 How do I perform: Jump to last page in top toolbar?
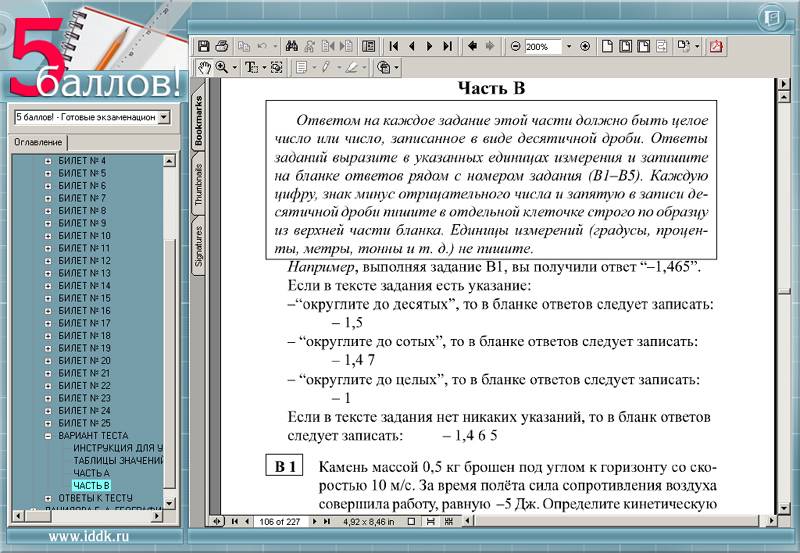(447, 46)
